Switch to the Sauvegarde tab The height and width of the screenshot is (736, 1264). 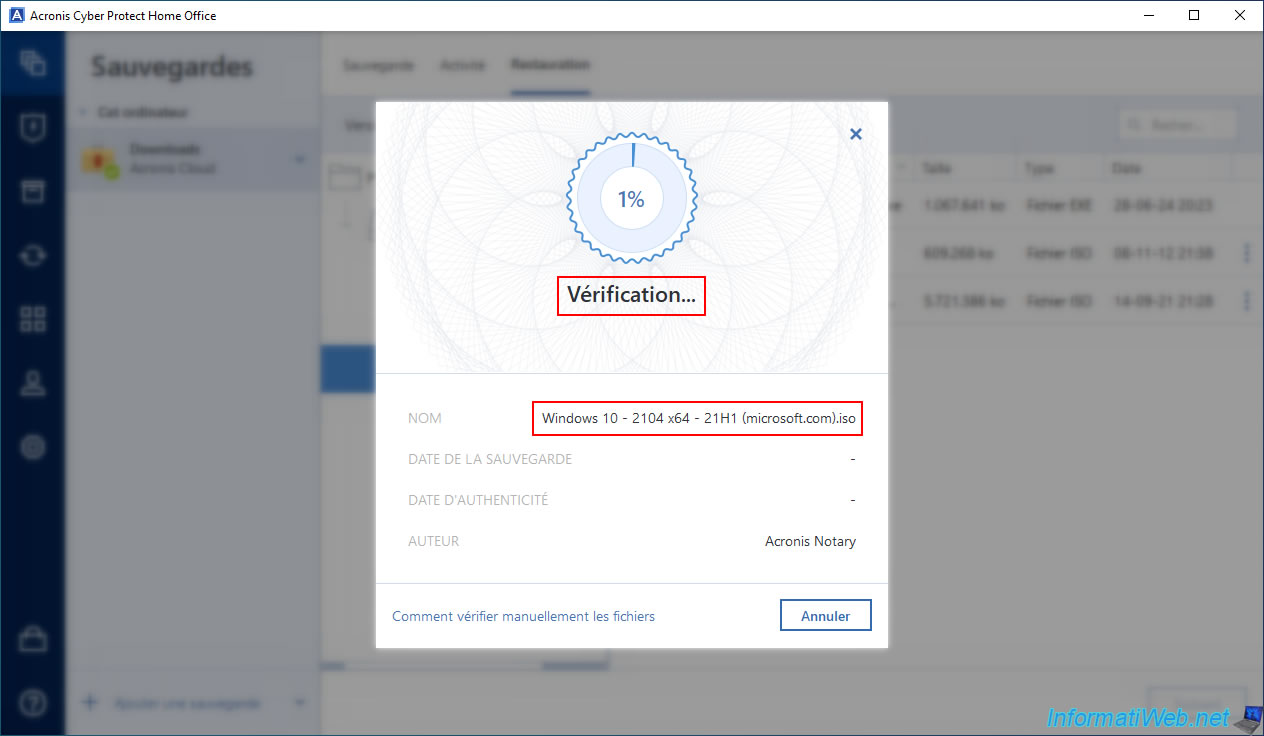[x=378, y=65]
